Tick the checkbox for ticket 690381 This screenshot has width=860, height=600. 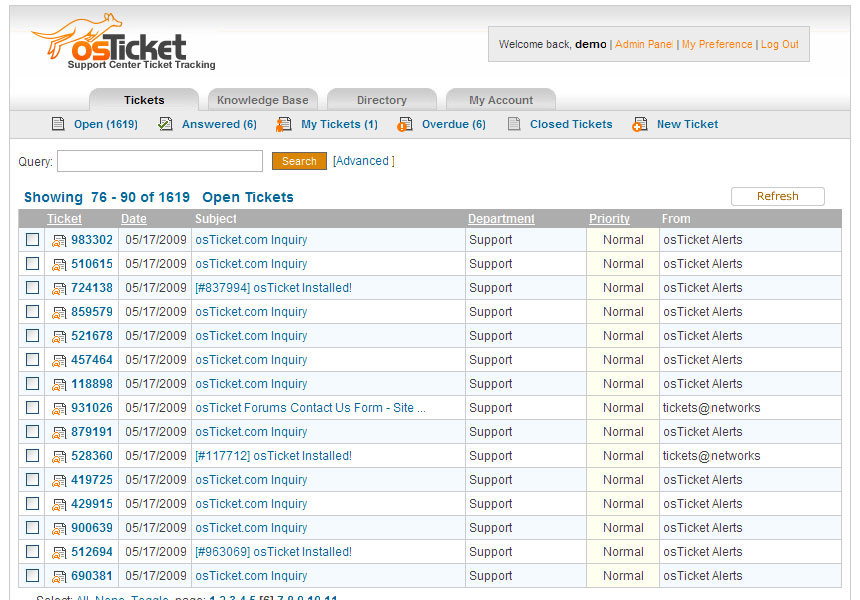(x=31, y=576)
